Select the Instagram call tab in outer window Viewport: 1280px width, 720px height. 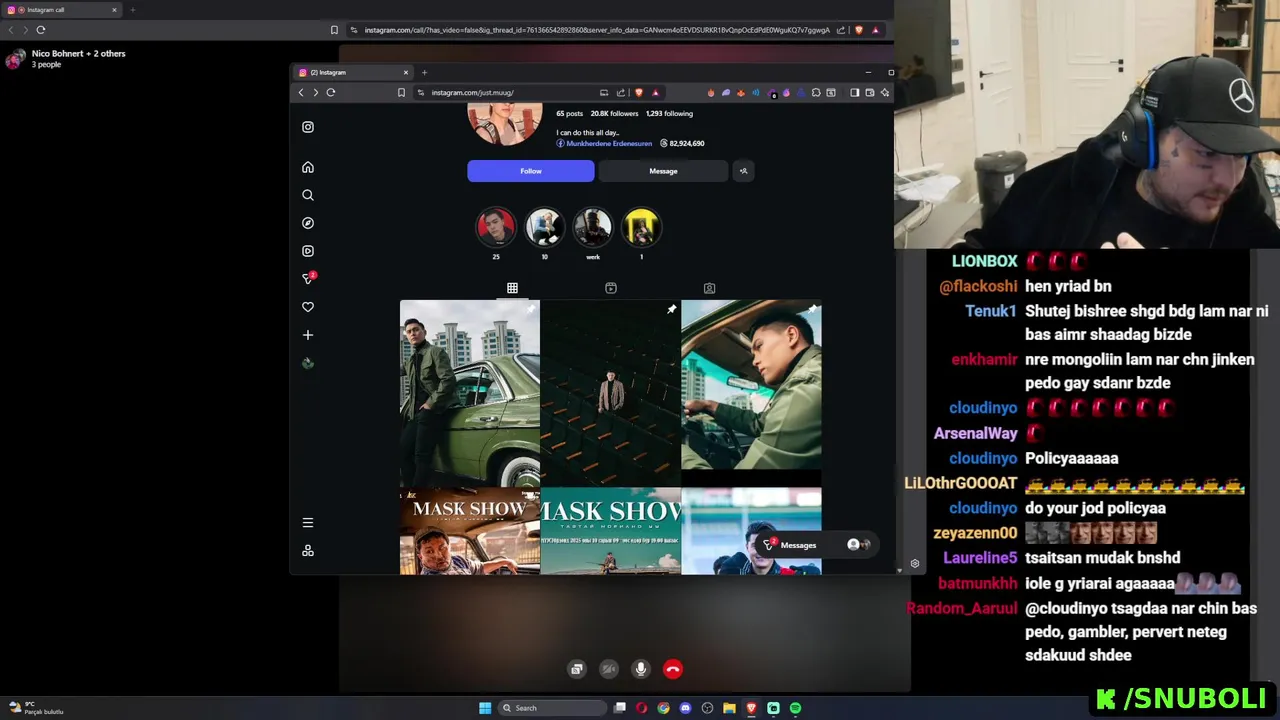pos(63,10)
